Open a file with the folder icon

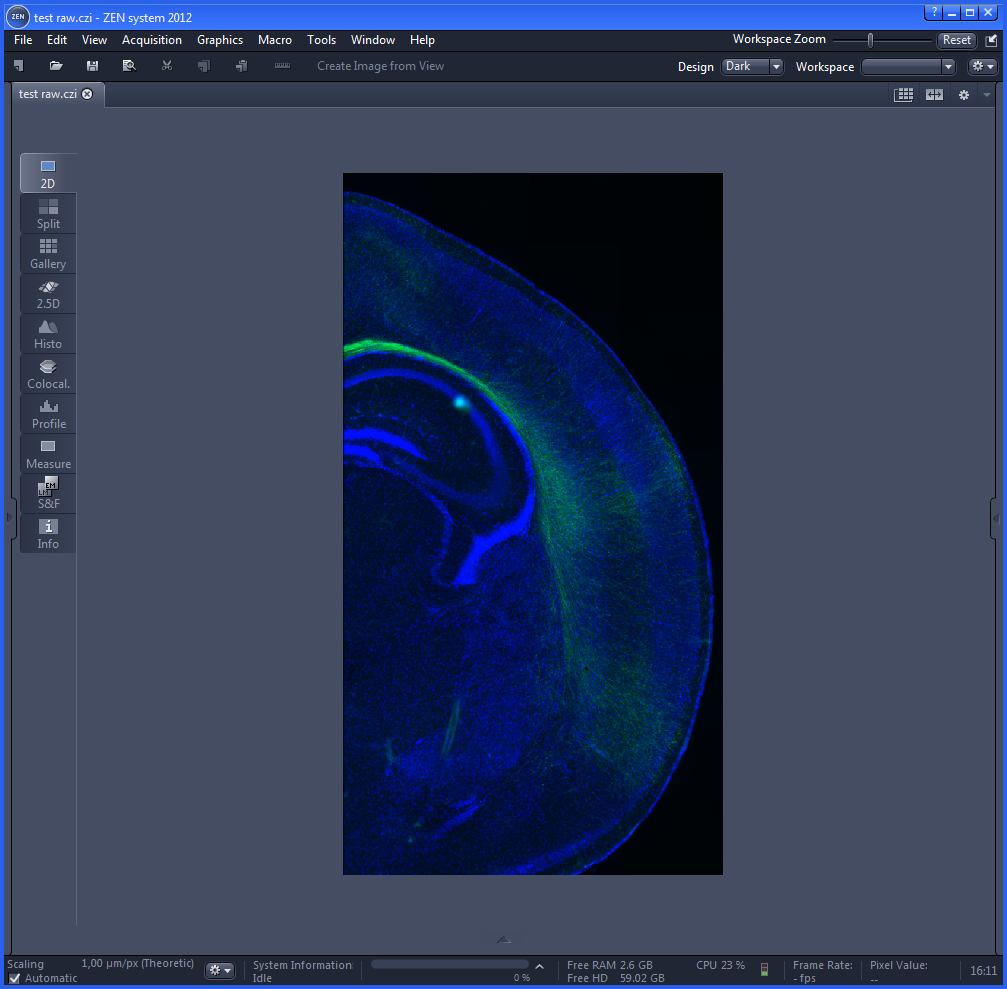coord(56,66)
